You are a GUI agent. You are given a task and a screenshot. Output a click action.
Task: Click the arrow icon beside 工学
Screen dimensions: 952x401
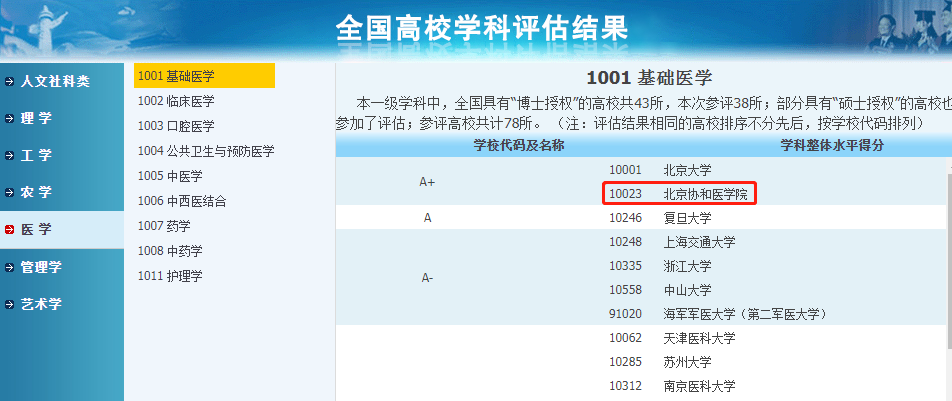(x=9, y=156)
